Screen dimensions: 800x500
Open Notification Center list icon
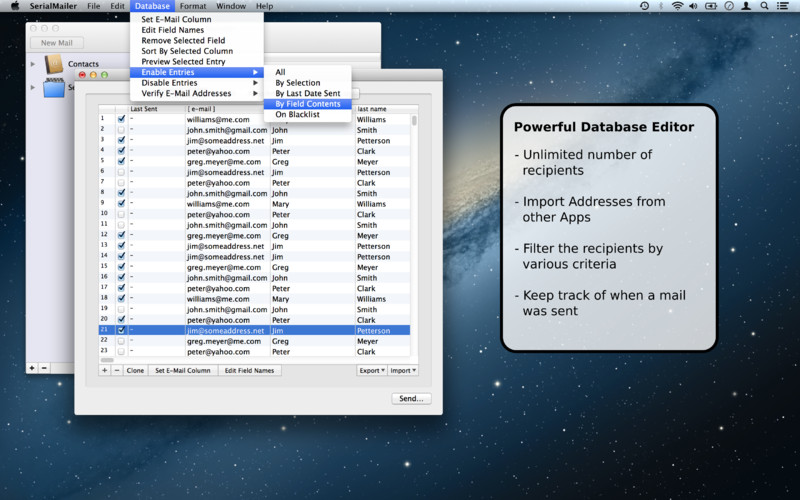coord(783,6)
